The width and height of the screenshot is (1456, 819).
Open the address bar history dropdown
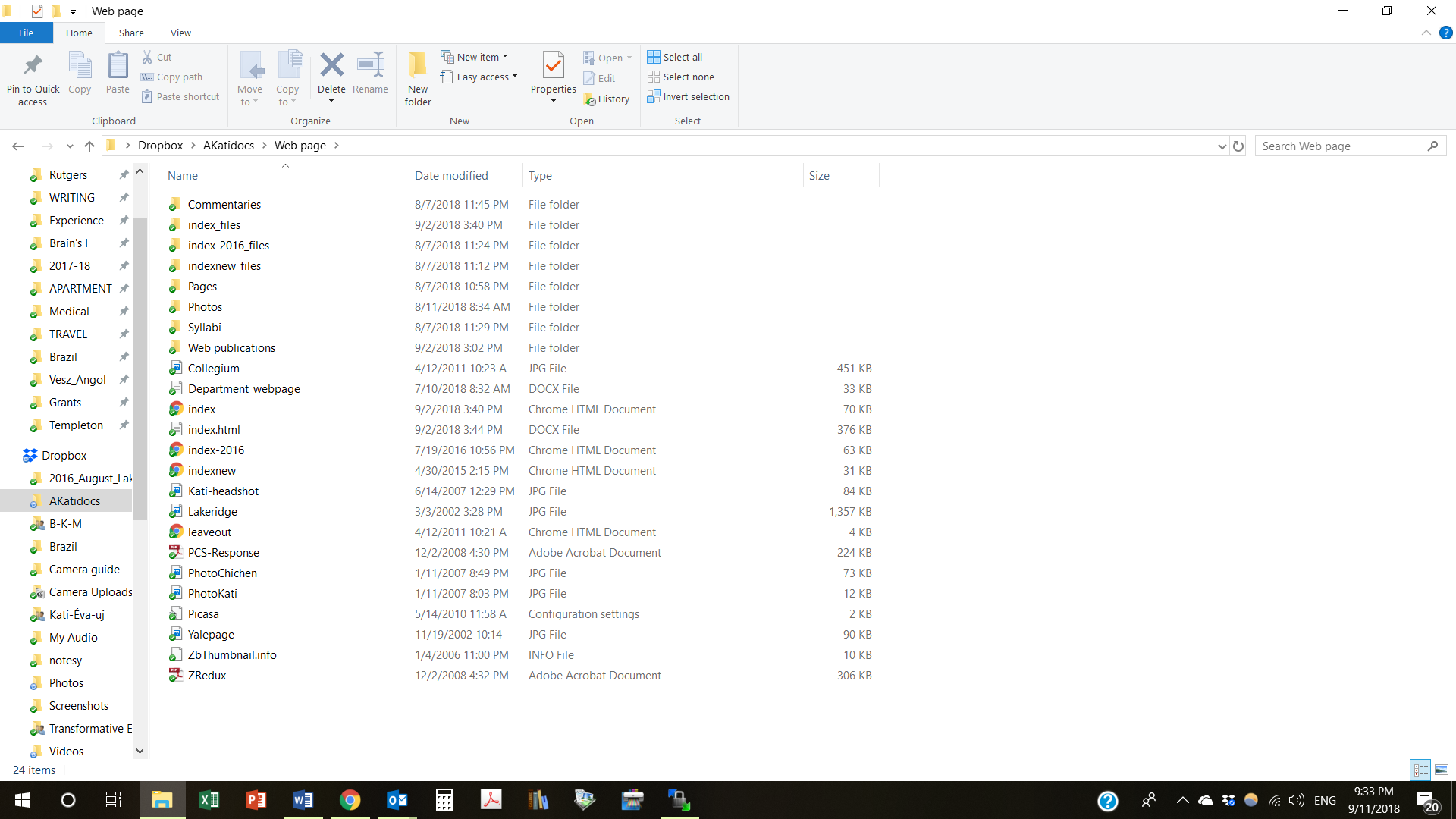tap(1222, 146)
